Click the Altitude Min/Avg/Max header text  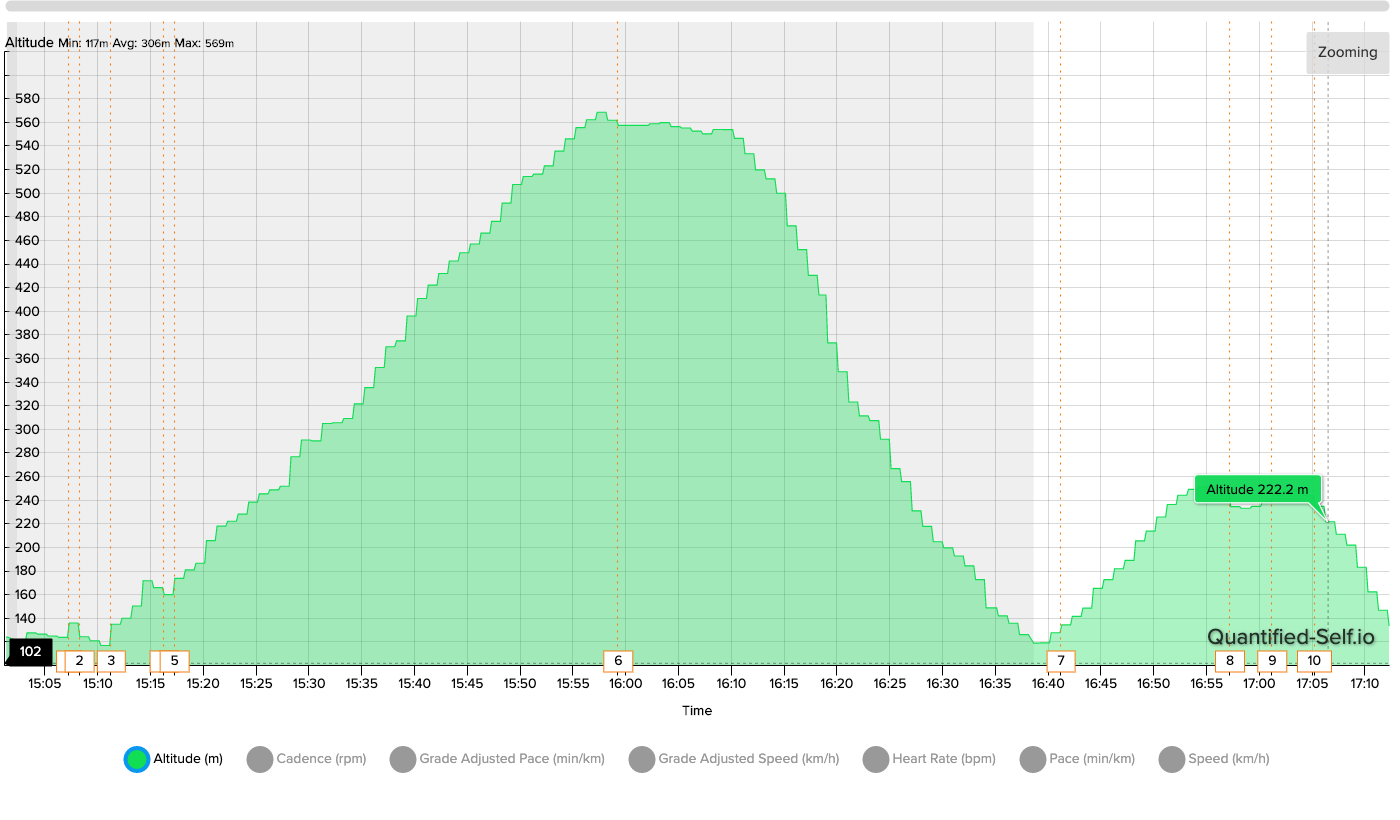pos(120,43)
